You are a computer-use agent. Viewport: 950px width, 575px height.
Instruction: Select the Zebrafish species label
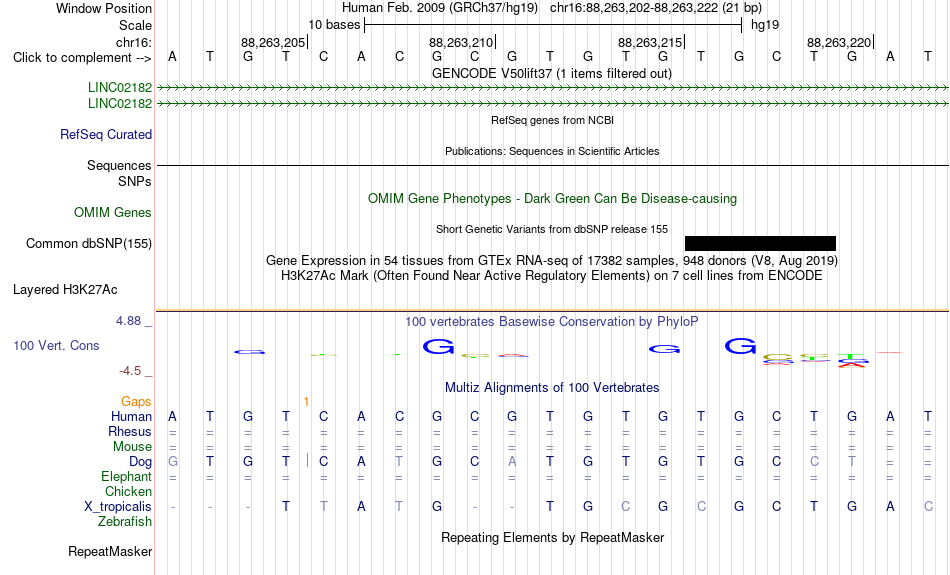pyautogui.click(x=125, y=521)
